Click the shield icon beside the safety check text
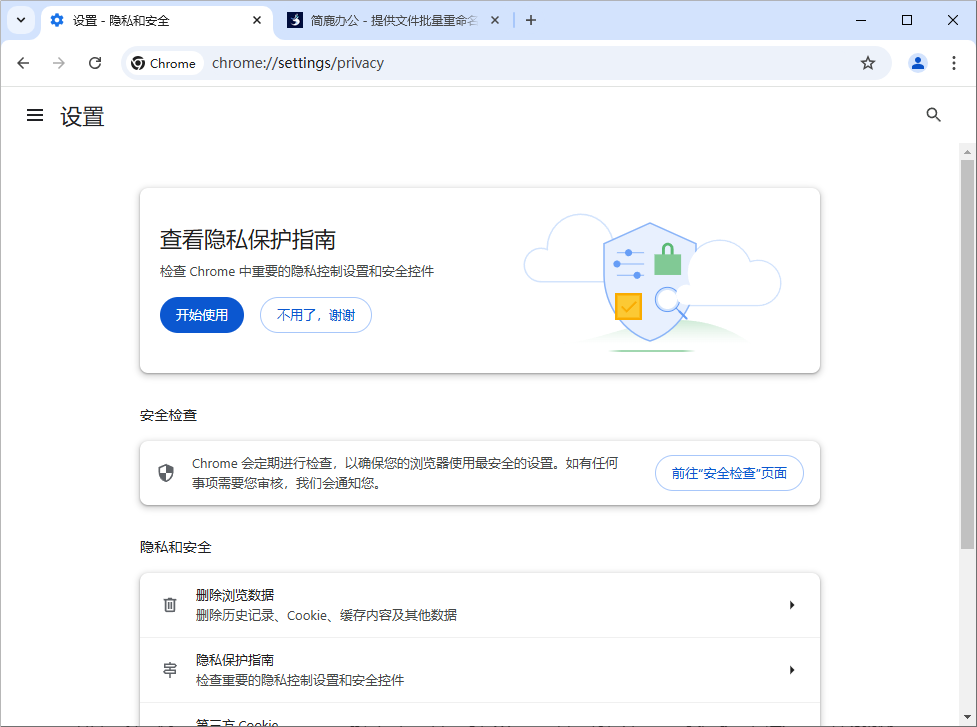The image size is (977, 727). click(x=168, y=473)
